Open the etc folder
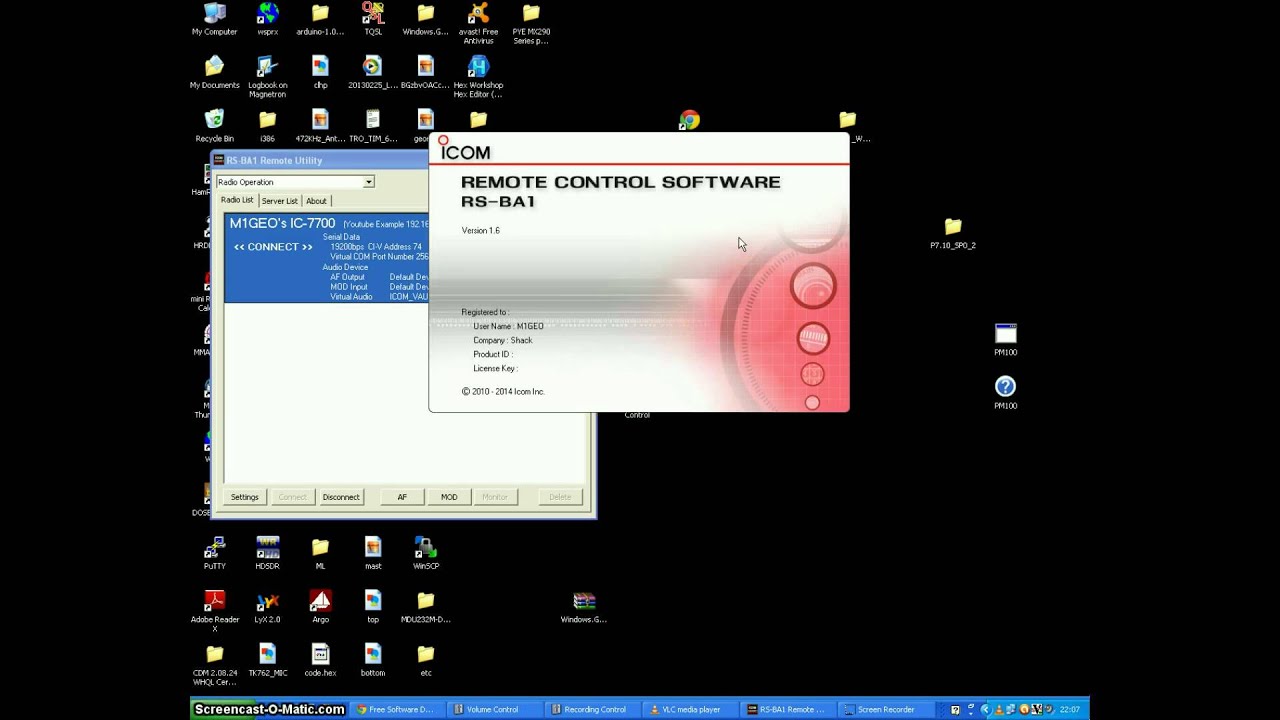 pyautogui.click(x=425, y=661)
